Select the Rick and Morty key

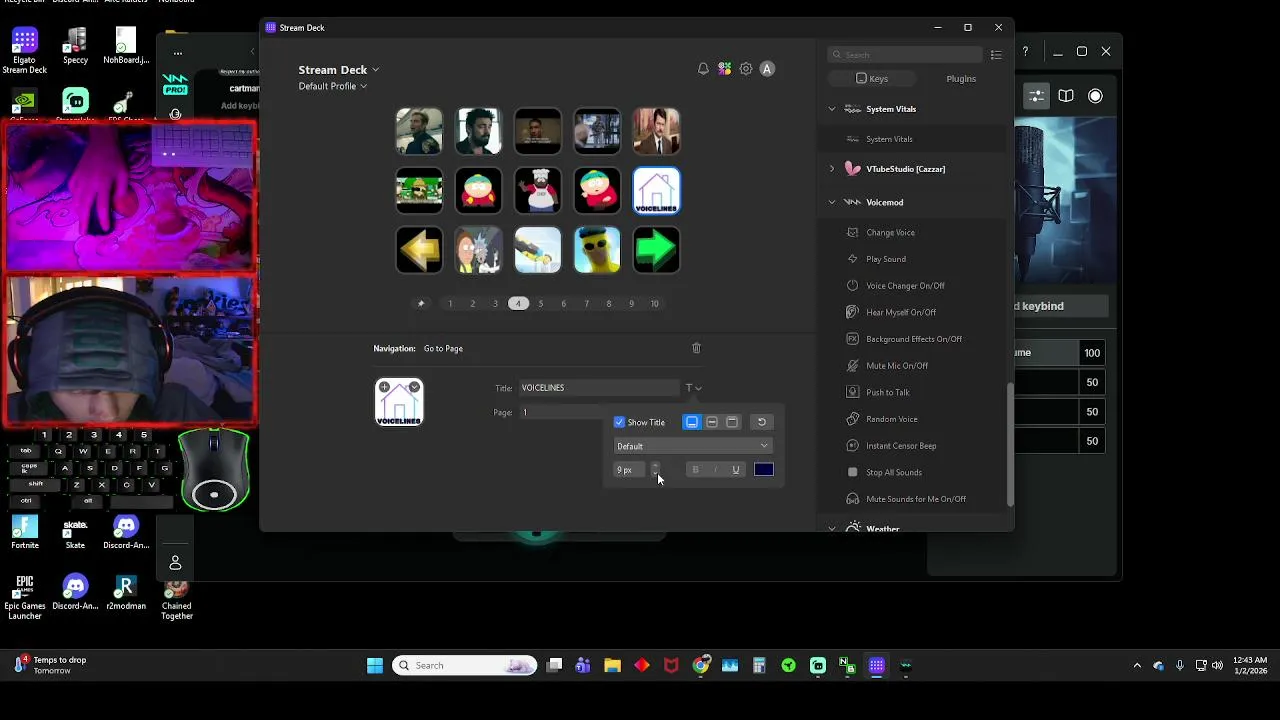(x=478, y=250)
